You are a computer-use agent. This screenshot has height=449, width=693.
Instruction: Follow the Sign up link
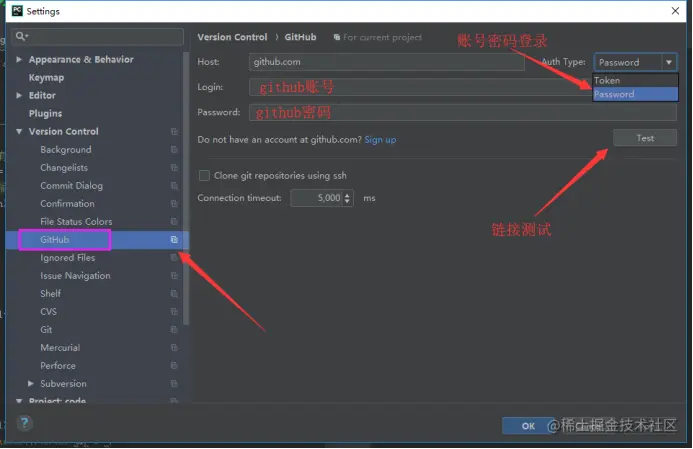[380, 140]
